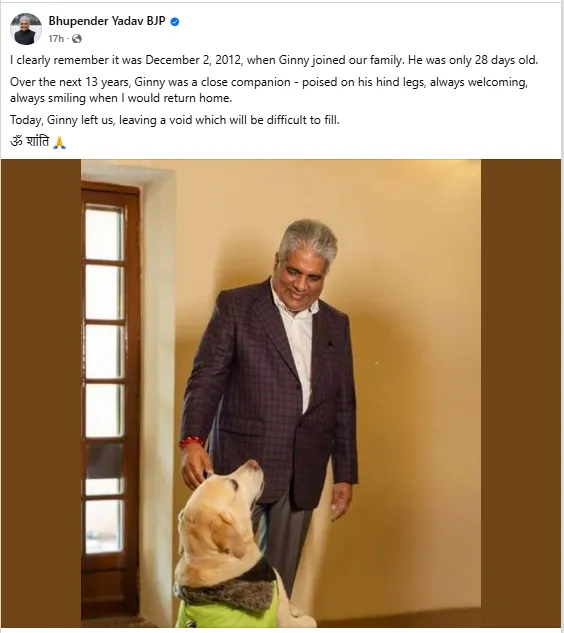Click the 'Today, Ginny left us' sentence
Image resolution: width=564 pixels, height=633 pixels.
click(x=175, y=120)
